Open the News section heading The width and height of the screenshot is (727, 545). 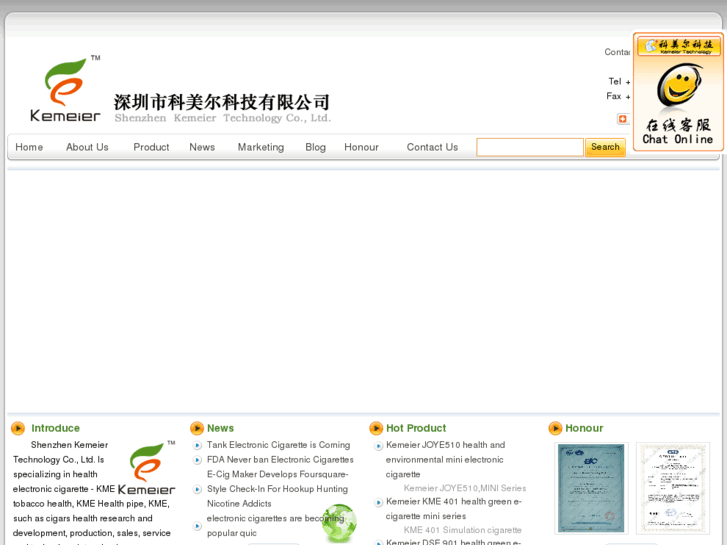(x=220, y=428)
